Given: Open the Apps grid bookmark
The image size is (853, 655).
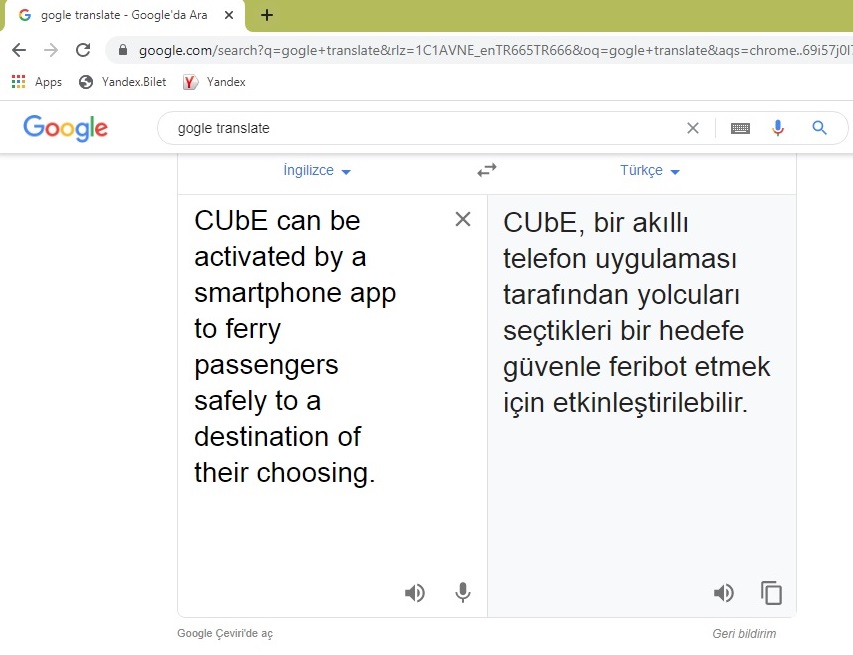Looking at the screenshot, I should tap(36, 82).
